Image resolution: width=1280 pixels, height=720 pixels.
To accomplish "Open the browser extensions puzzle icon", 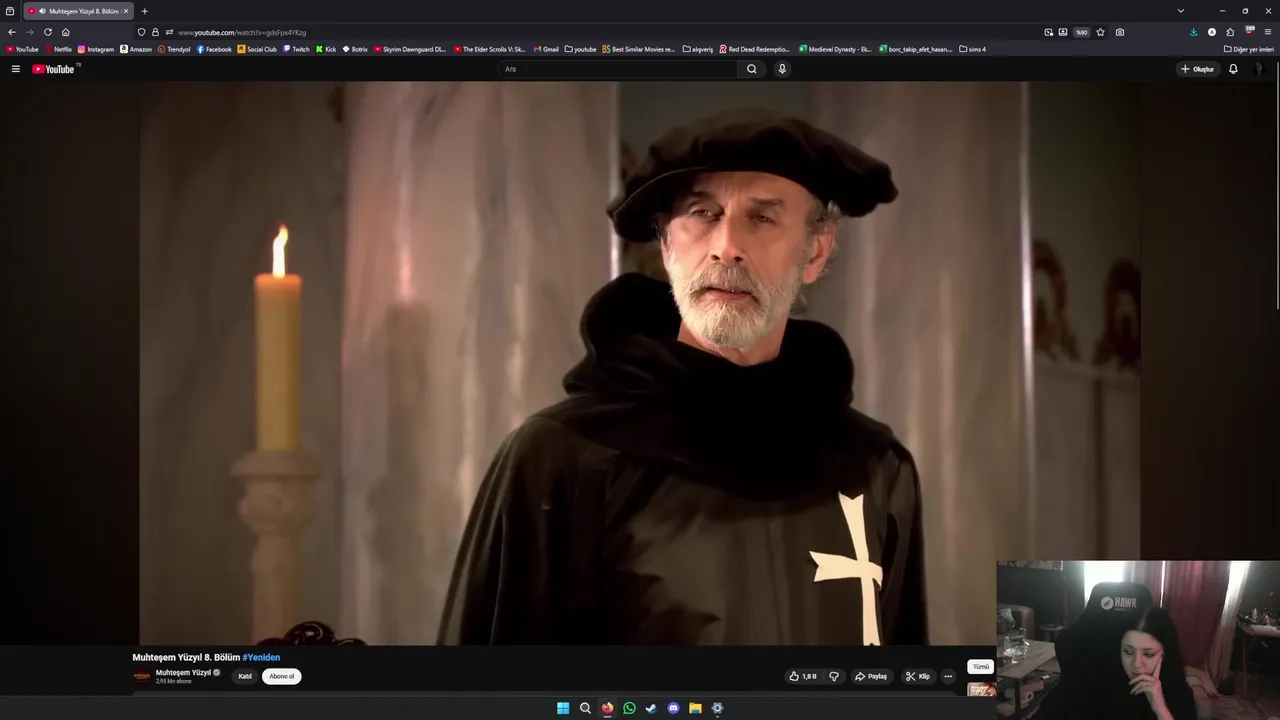I will tap(1230, 32).
